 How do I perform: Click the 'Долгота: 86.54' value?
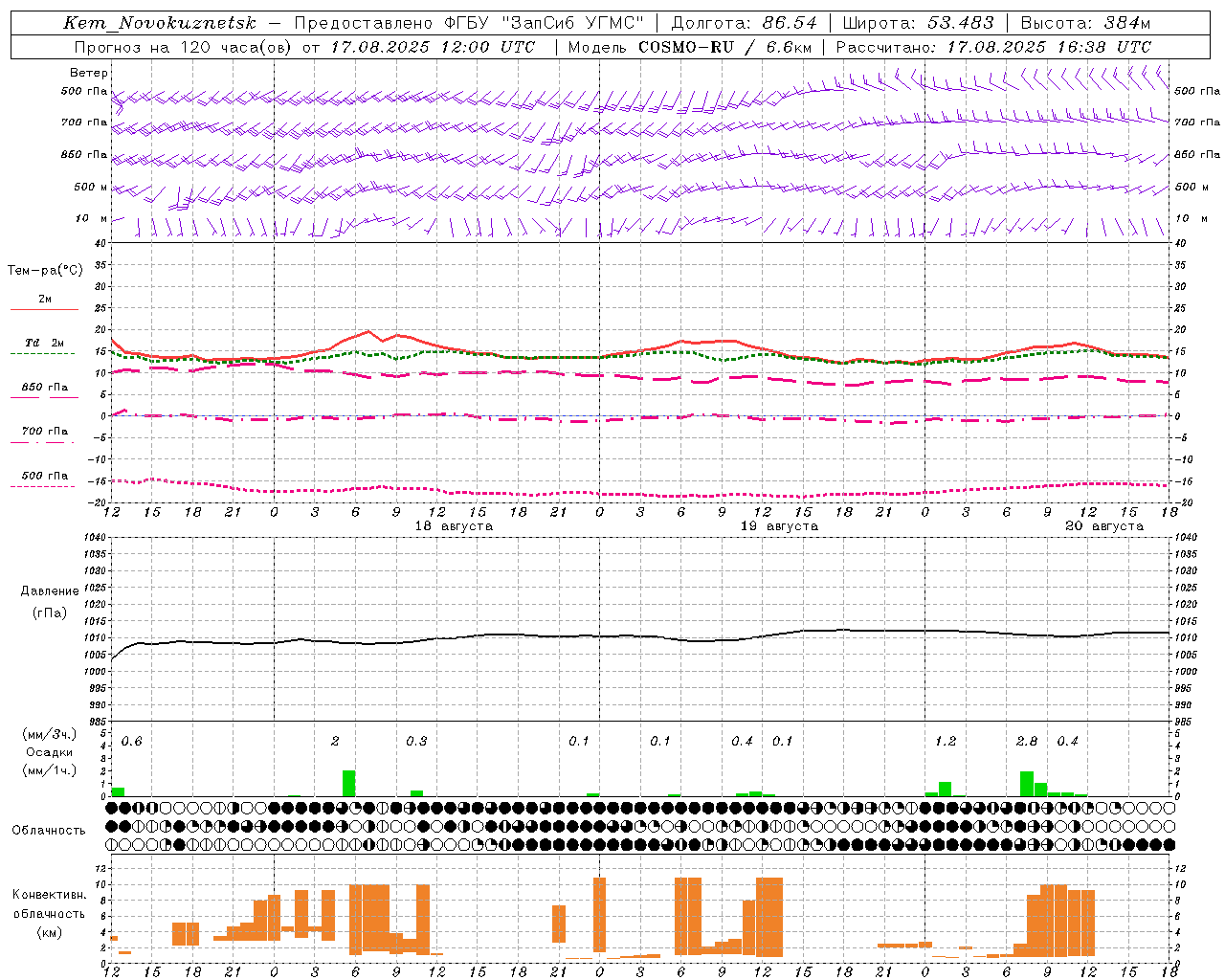(744, 23)
